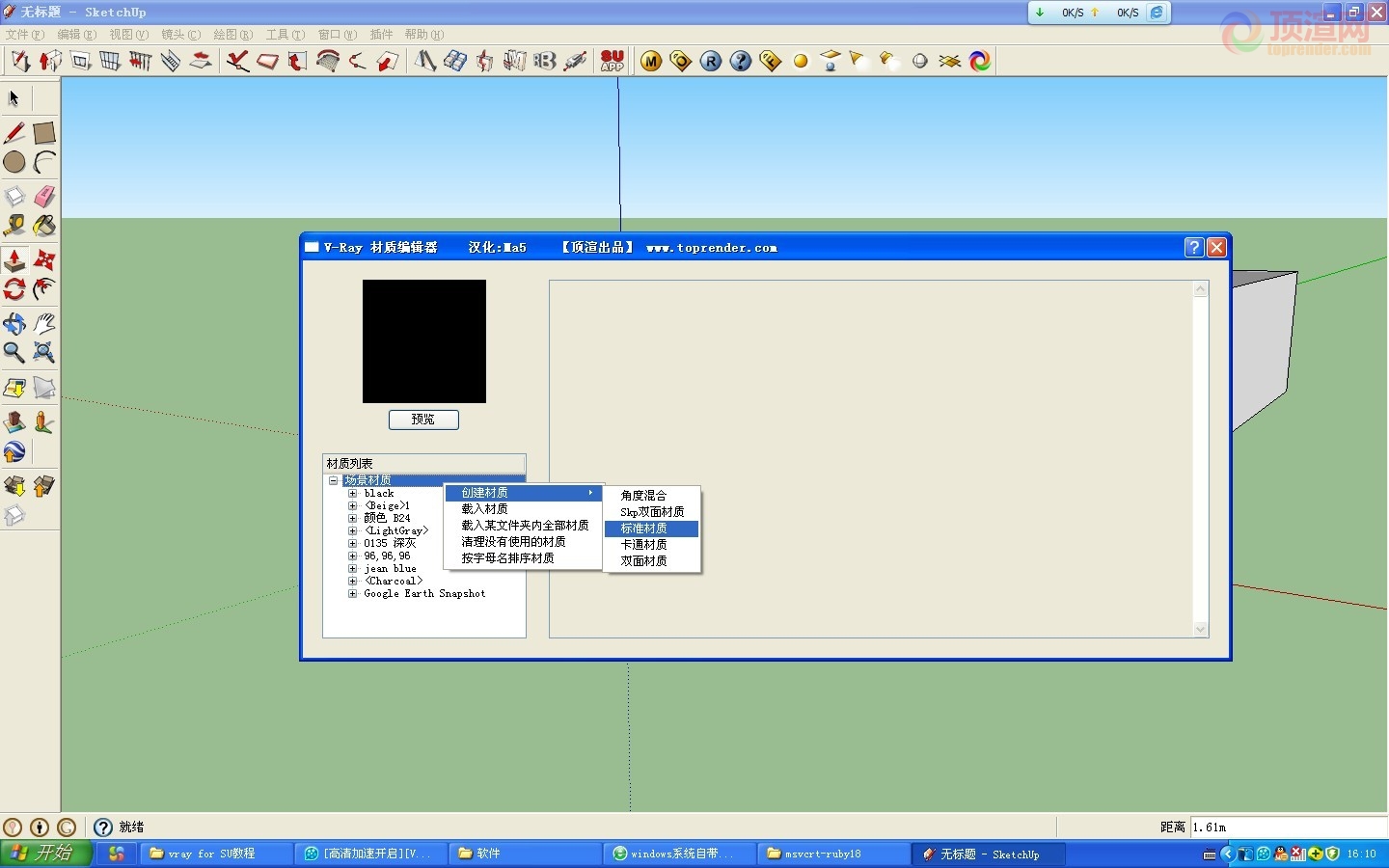This screenshot has height=868, width=1389.
Task: Choose Skp双面材质 material type
Action: click(651, 512)
